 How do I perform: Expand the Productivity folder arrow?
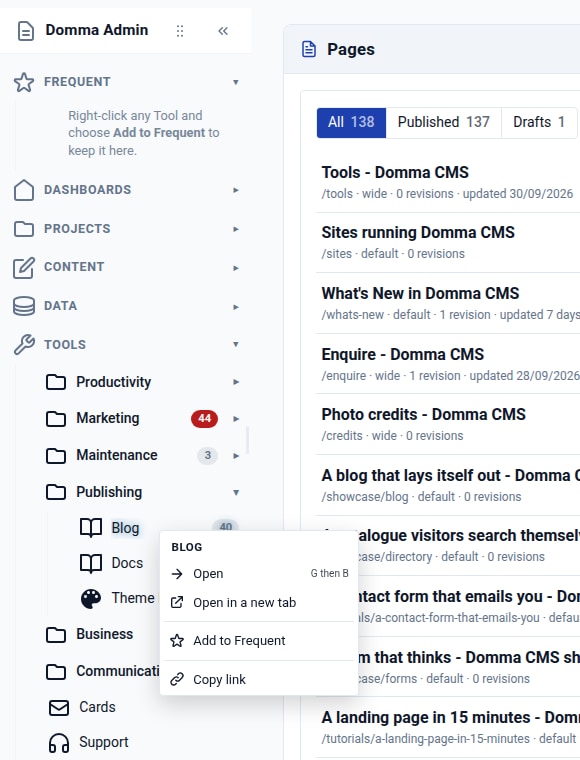pos(235,382)
